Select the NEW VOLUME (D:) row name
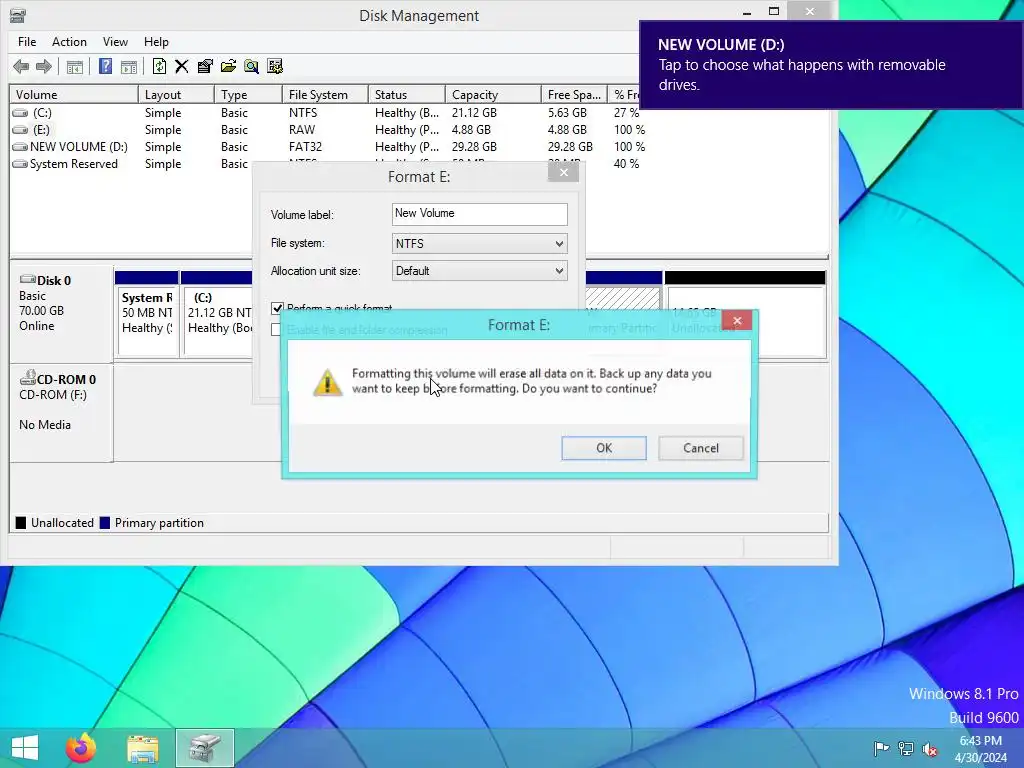 [79, 147]
